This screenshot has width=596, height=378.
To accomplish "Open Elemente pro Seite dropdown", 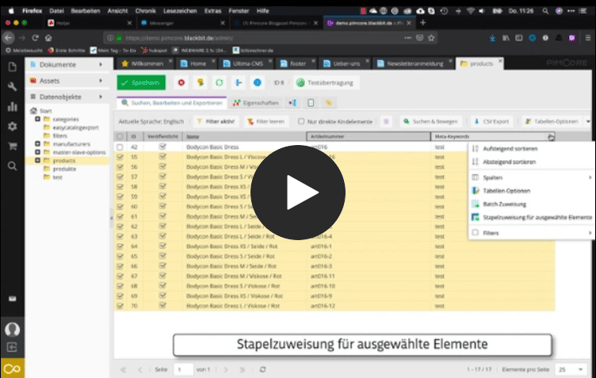I will [580, 369].
